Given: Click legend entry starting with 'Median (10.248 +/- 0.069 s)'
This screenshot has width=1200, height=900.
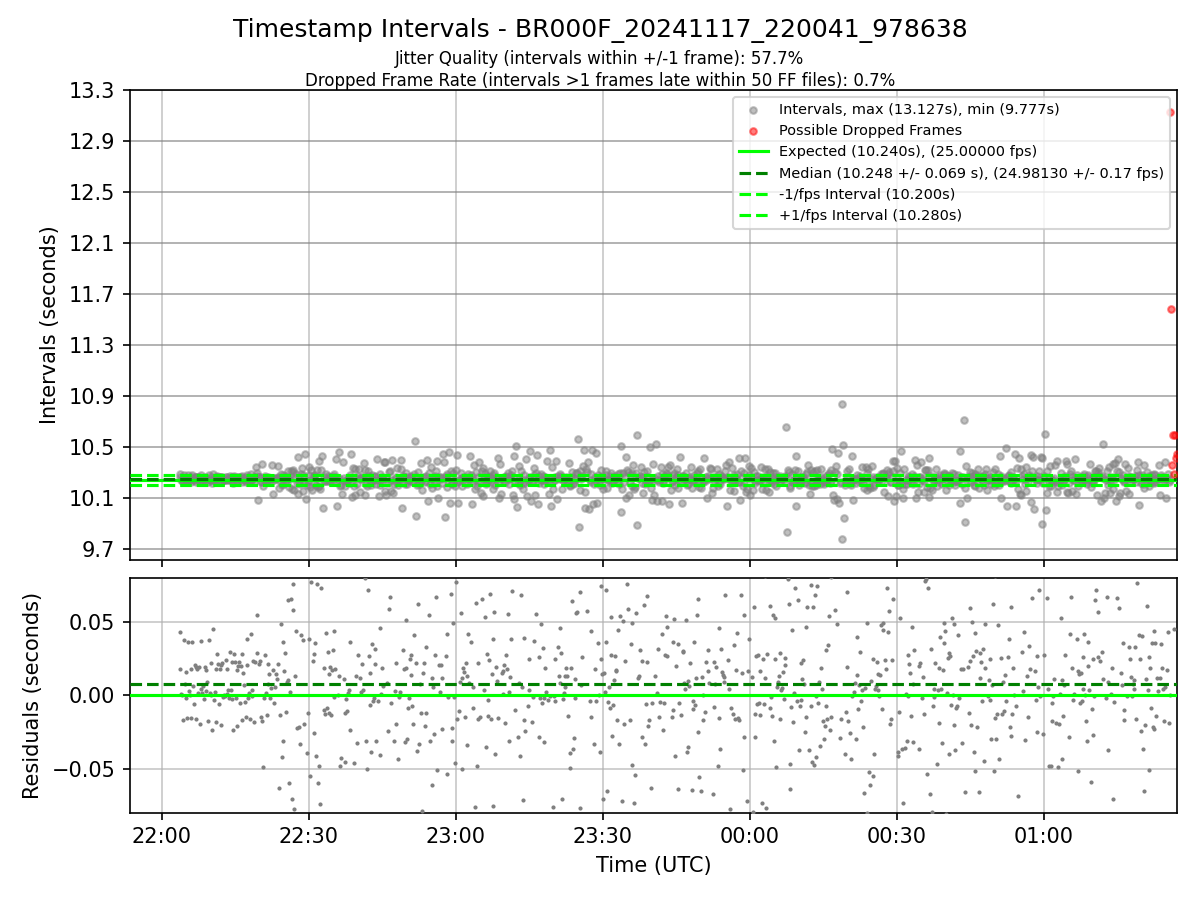Looking at the screenshot, I should 971,173.
